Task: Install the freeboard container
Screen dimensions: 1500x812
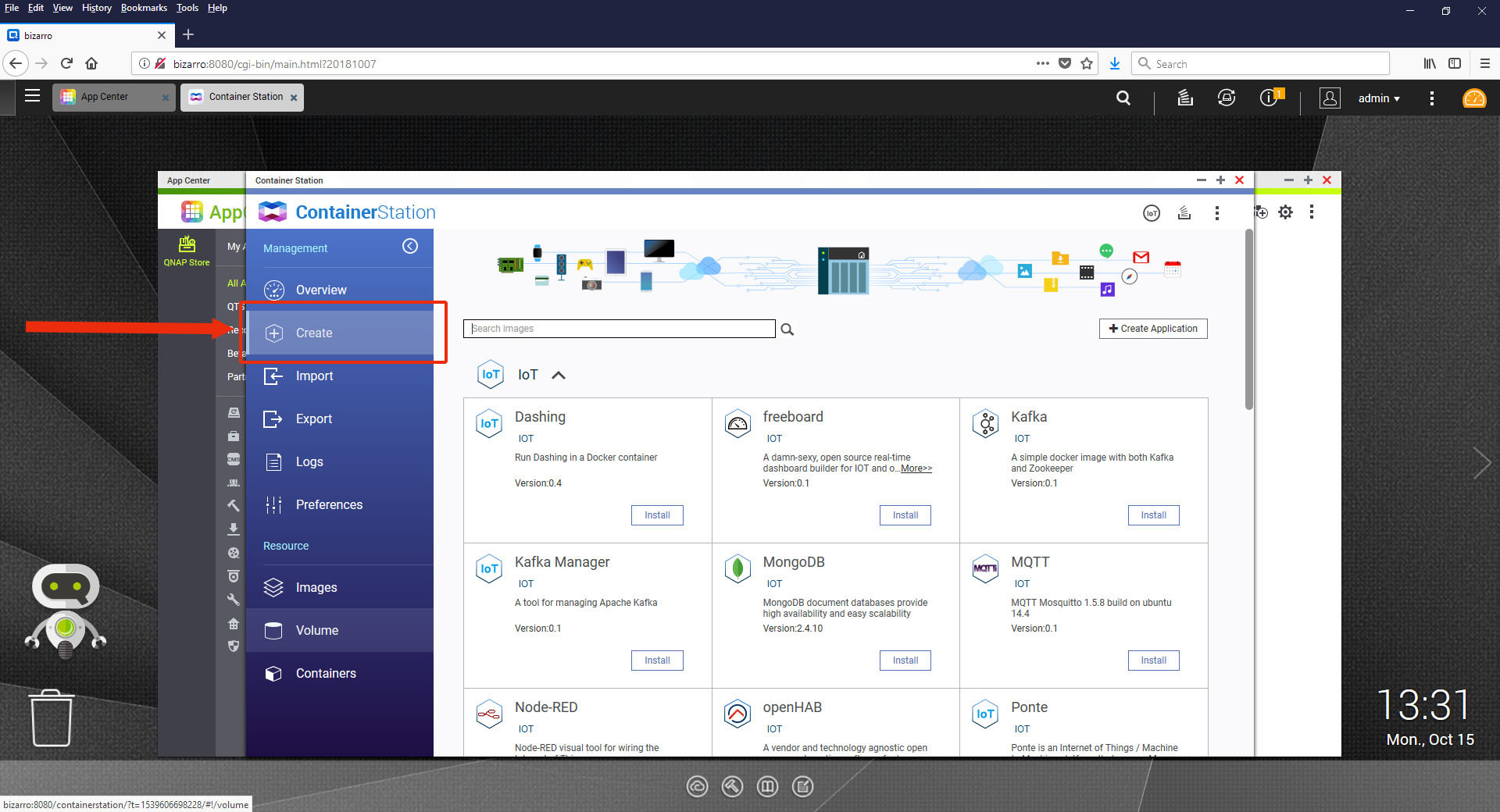Action: click(x=905, y=515)
